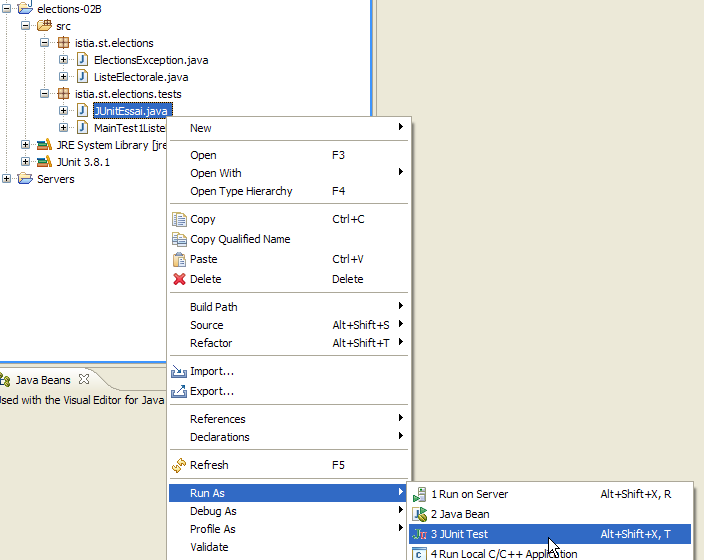Select Run on Server option
The image size is (704, 560).
[469, 494]
